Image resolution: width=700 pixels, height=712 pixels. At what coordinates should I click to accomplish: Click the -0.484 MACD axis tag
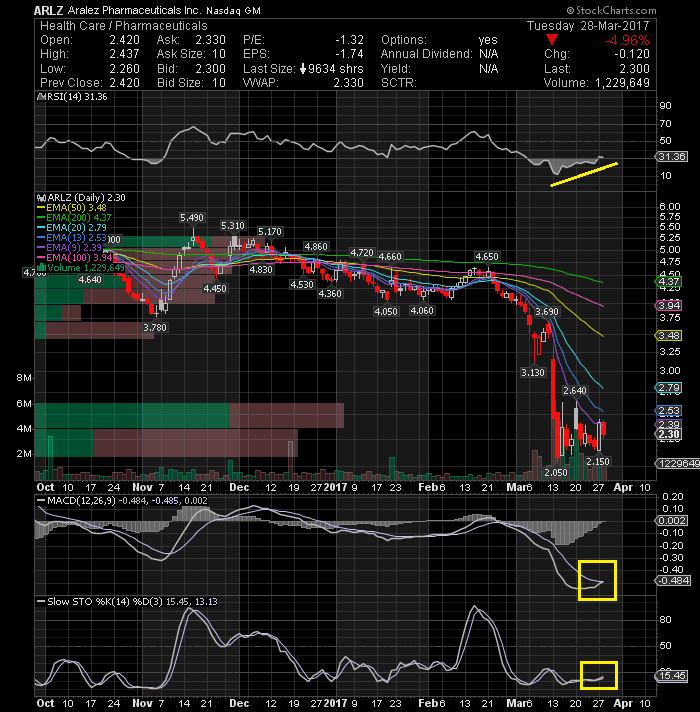point(673,580)
